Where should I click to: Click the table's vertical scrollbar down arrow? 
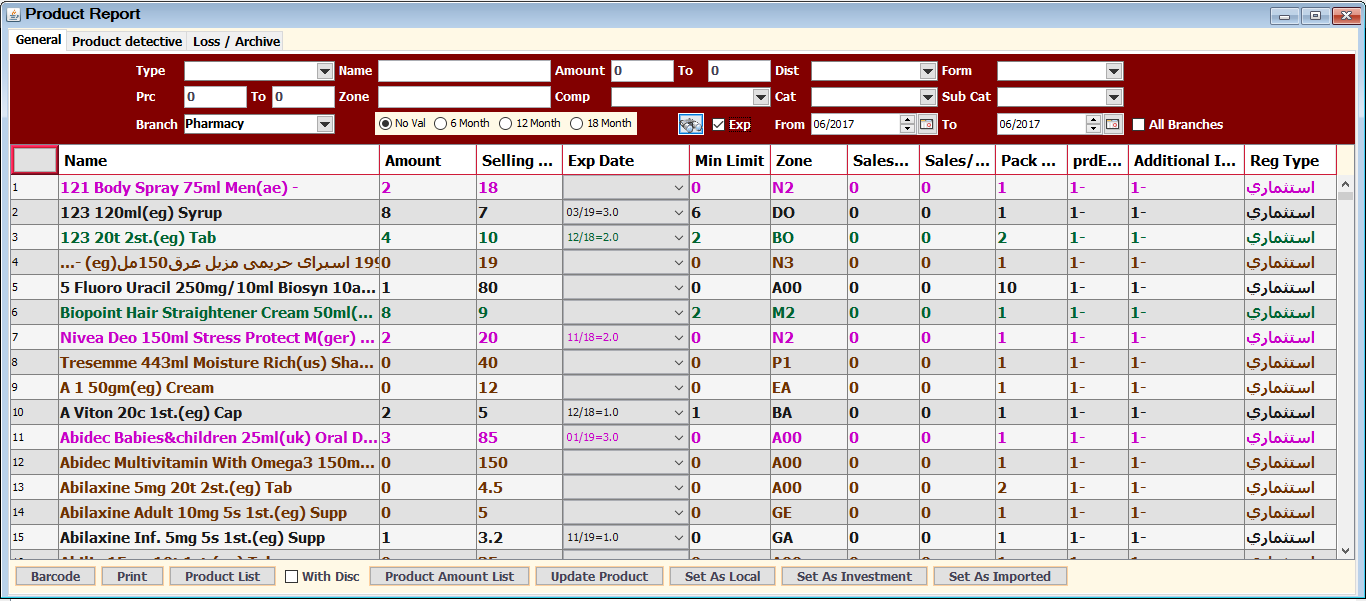click(1345, 552)
